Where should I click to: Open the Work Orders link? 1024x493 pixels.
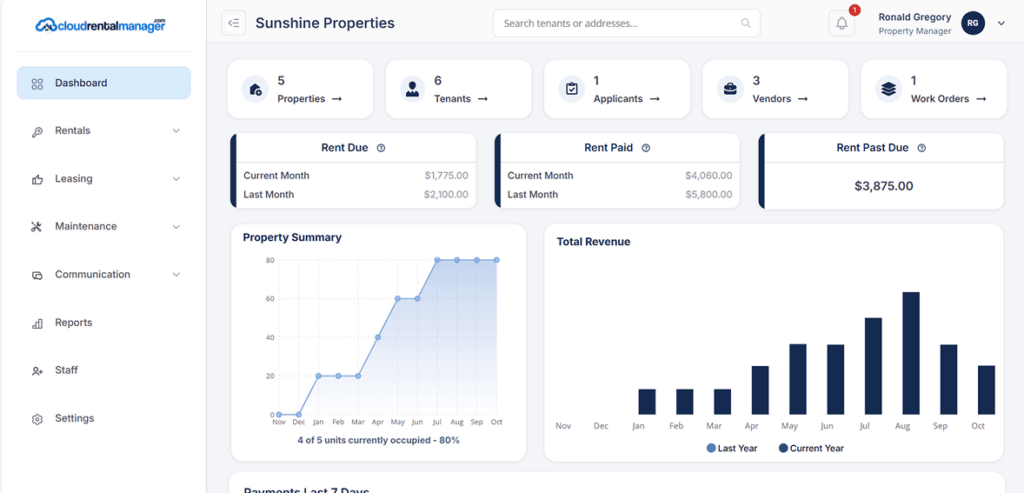pos(948,99)
